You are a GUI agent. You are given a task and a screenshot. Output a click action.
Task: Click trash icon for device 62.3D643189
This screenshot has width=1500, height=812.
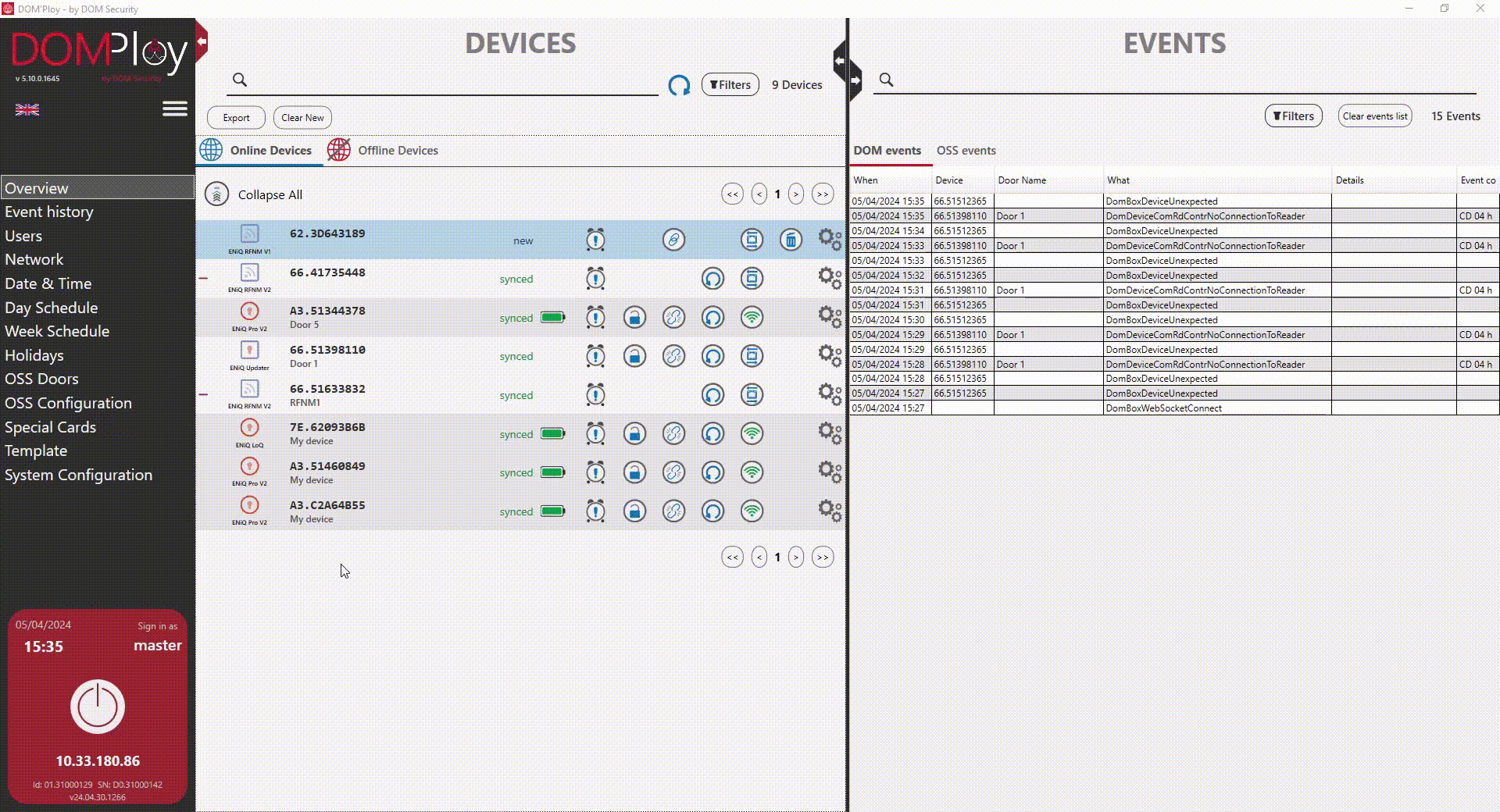[791, 240]
